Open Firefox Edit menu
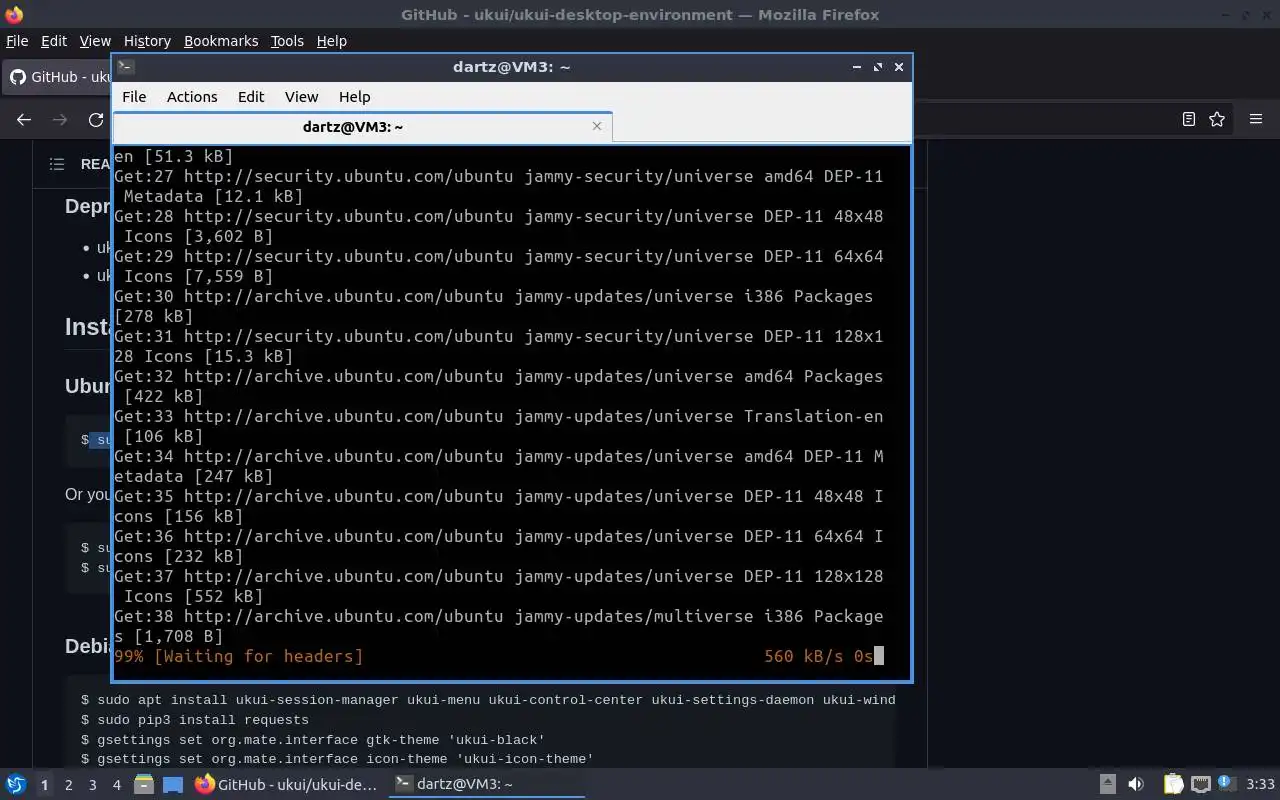1280x800 pixels. coord(54,41)
